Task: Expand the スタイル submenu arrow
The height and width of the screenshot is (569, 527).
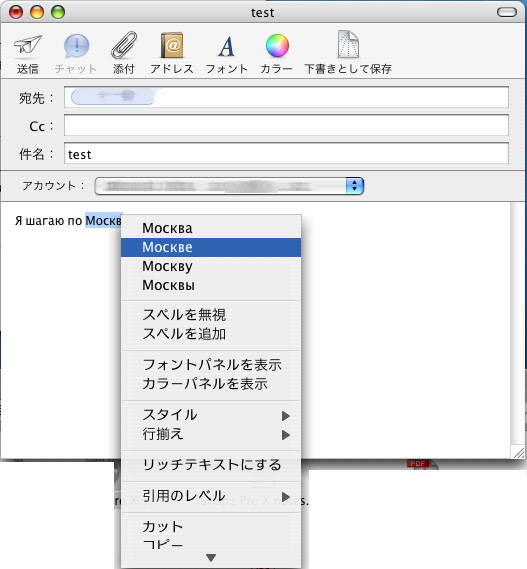Action: tap(286, 416)
